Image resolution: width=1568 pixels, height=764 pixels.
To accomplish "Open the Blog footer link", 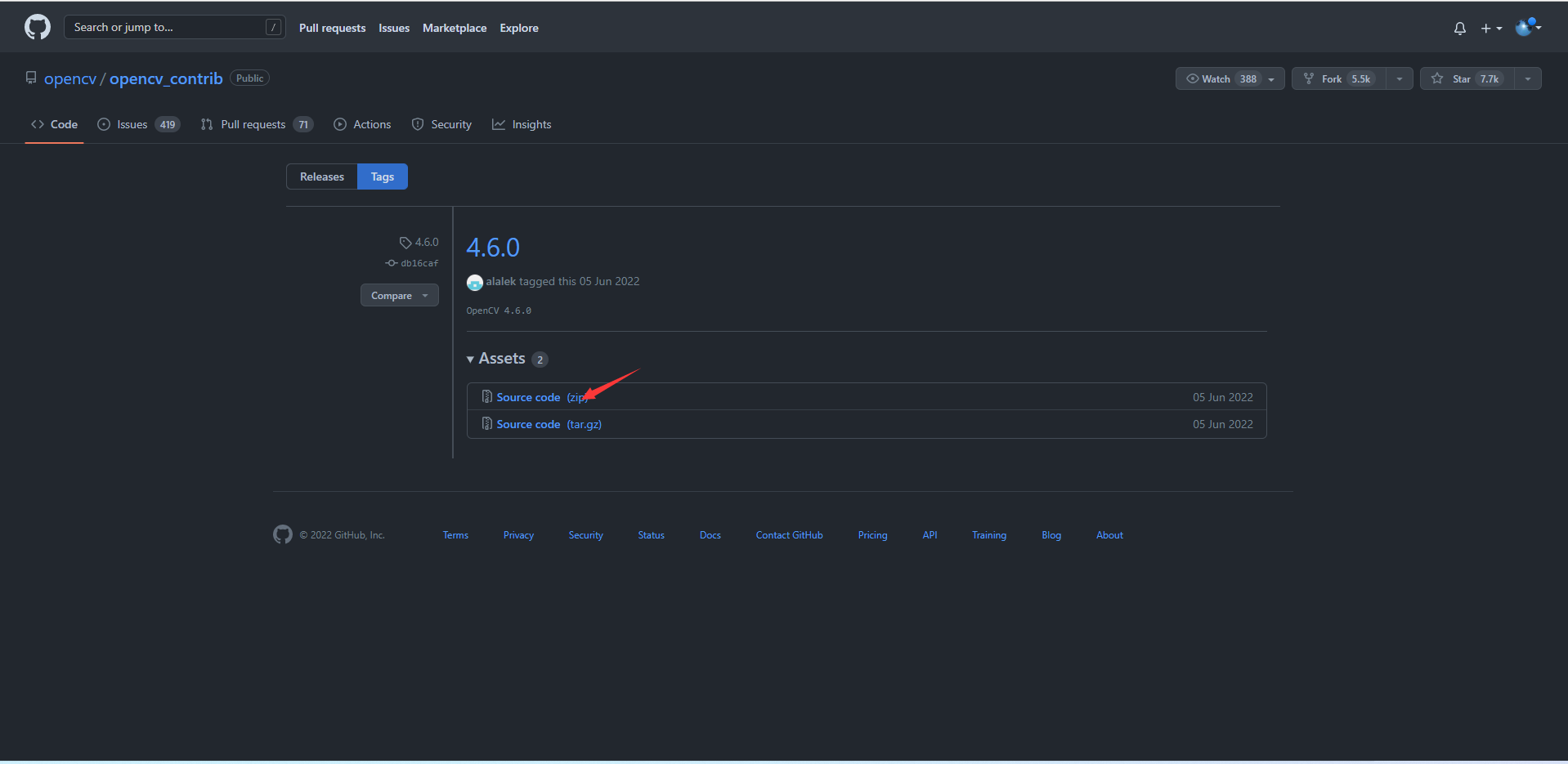I will [x=1051, y=535].
